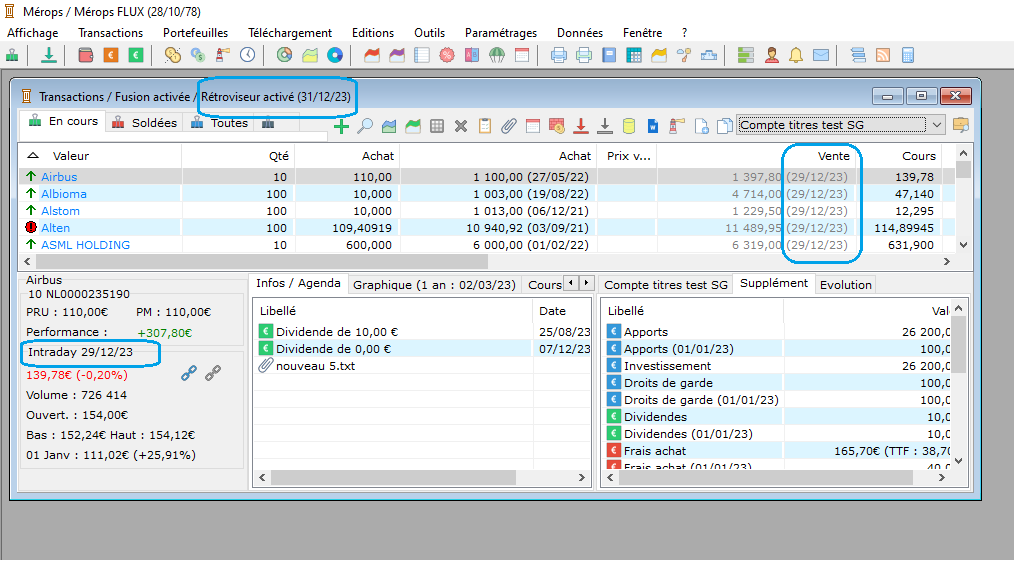
Task: Click the green download arrow in main toolbar
Action: click(x=49, y=56)
